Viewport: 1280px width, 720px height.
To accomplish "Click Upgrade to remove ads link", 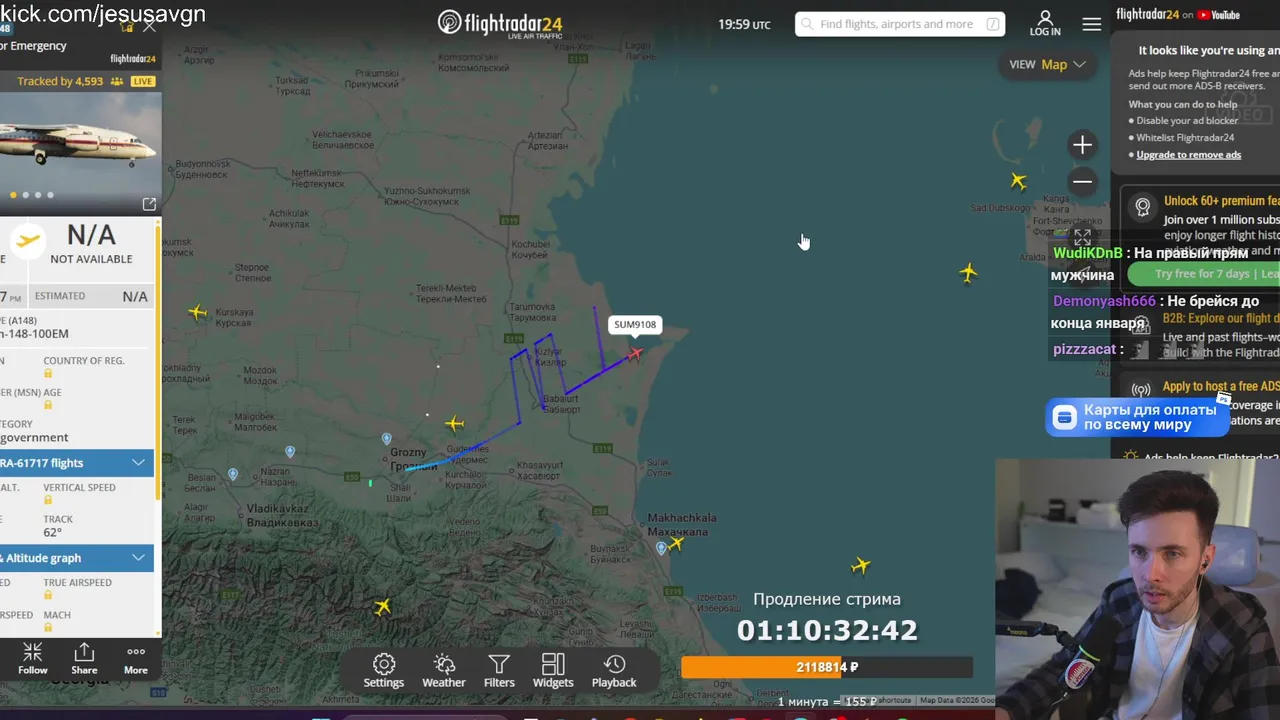I will (1189, 154).
